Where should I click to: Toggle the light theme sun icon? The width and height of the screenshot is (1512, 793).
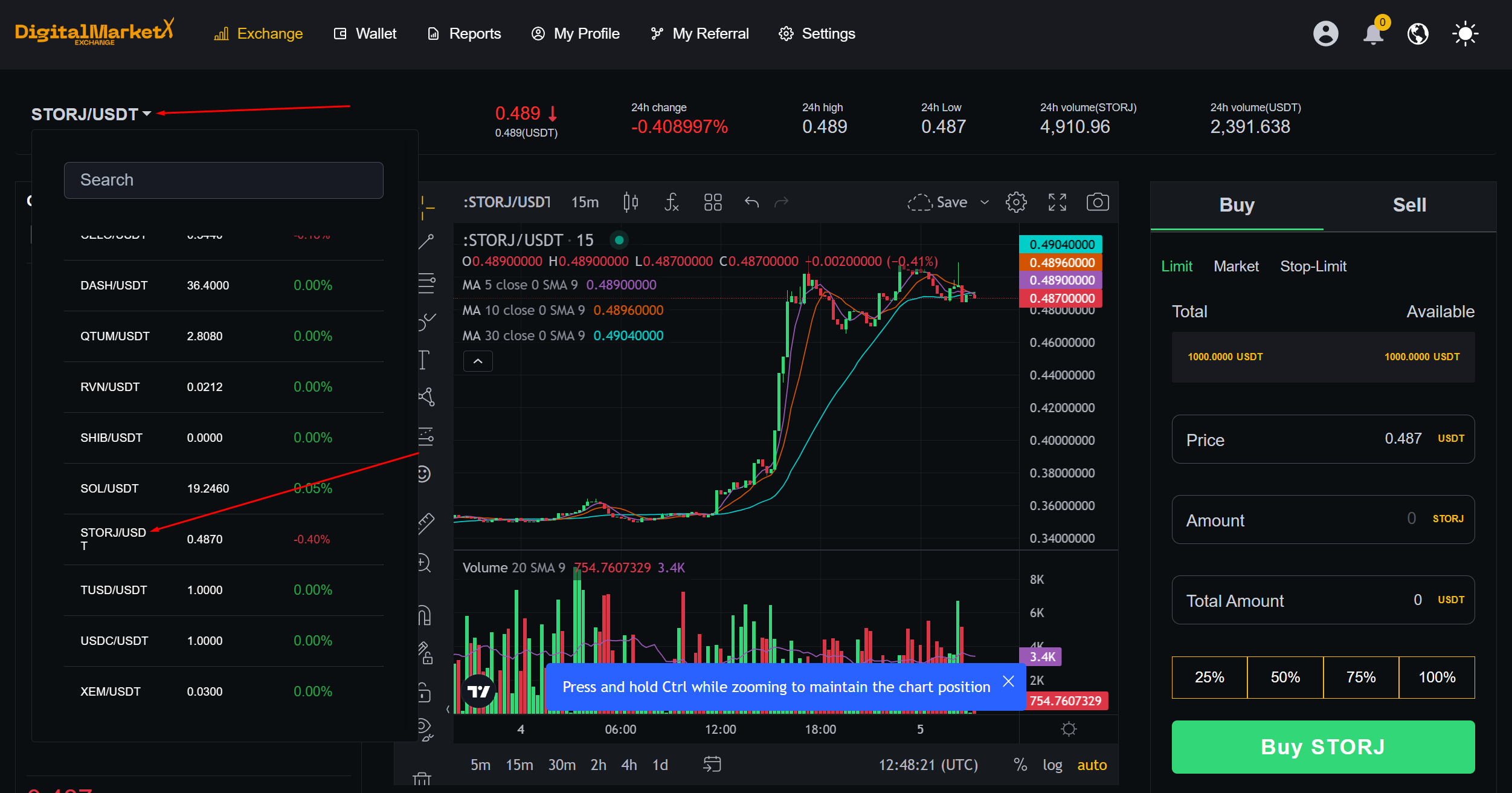point(1464,34)
